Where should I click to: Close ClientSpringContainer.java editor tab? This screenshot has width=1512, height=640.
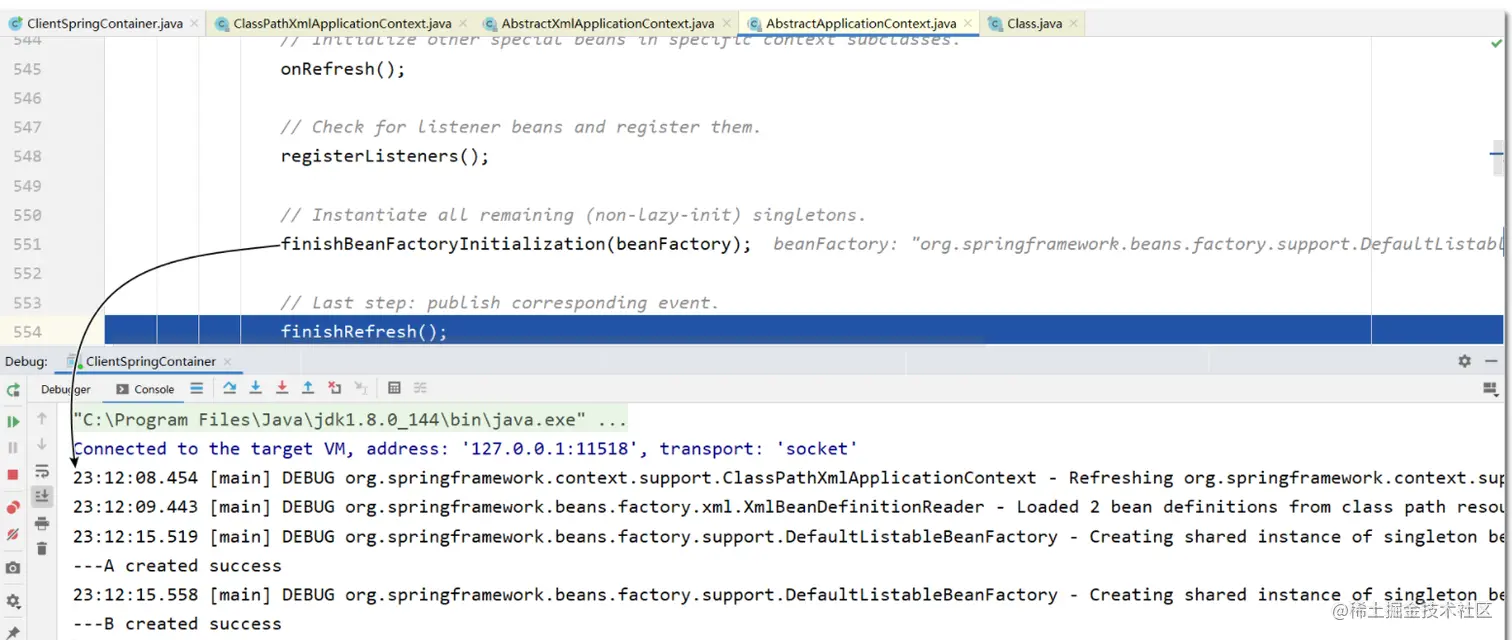coord(193,23)
